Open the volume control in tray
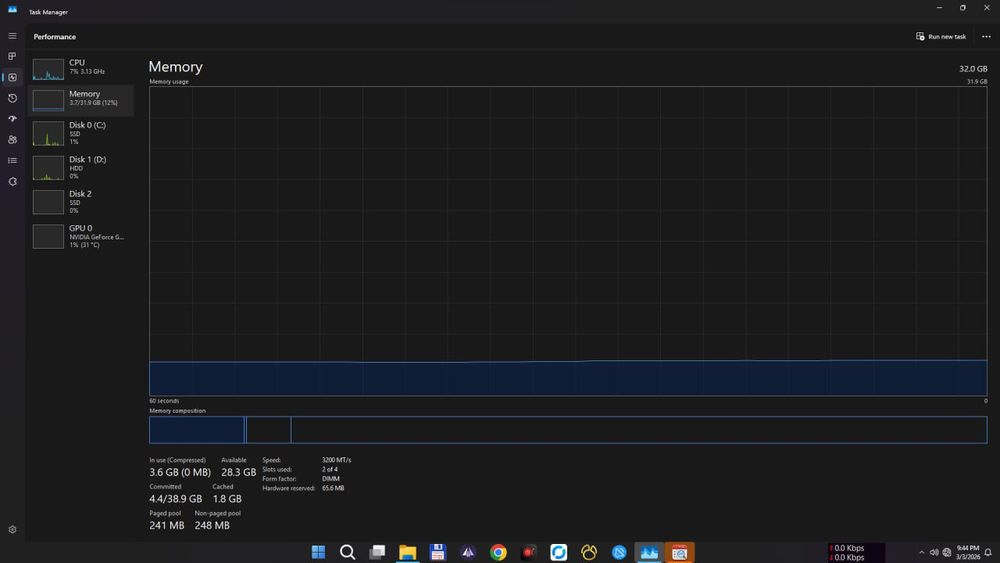This screenshot has width=1000, height=563. (934, 552)
